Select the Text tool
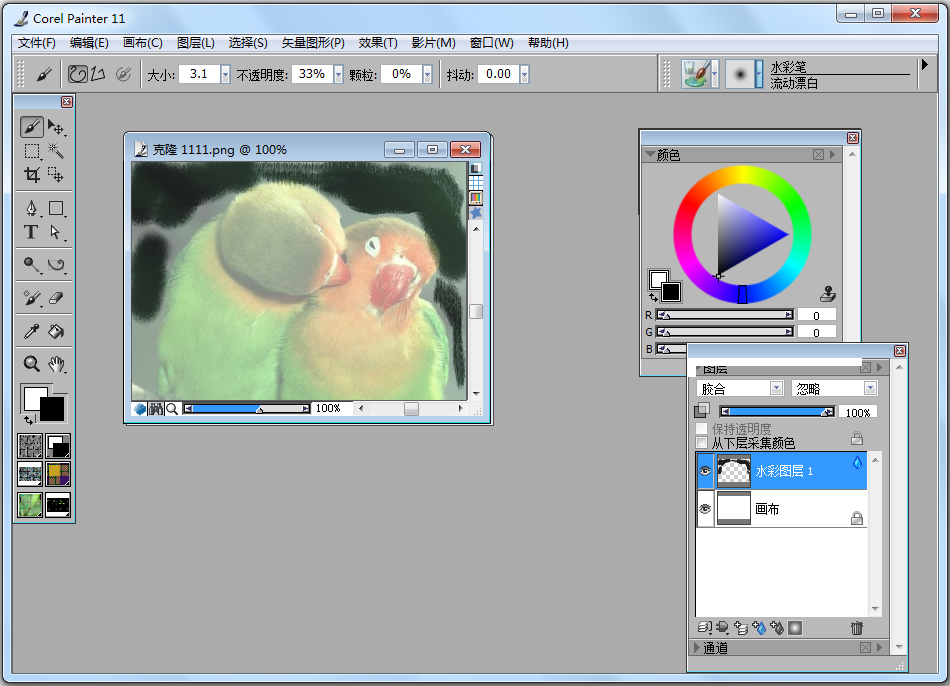The image size is (950, 686). [32, 232]
